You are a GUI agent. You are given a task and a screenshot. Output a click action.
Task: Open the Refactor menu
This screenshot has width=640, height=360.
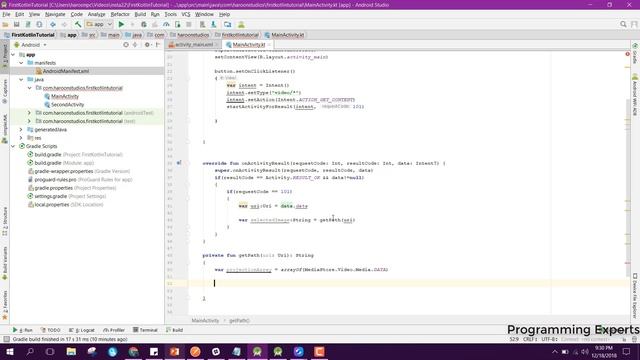[120, 14]
